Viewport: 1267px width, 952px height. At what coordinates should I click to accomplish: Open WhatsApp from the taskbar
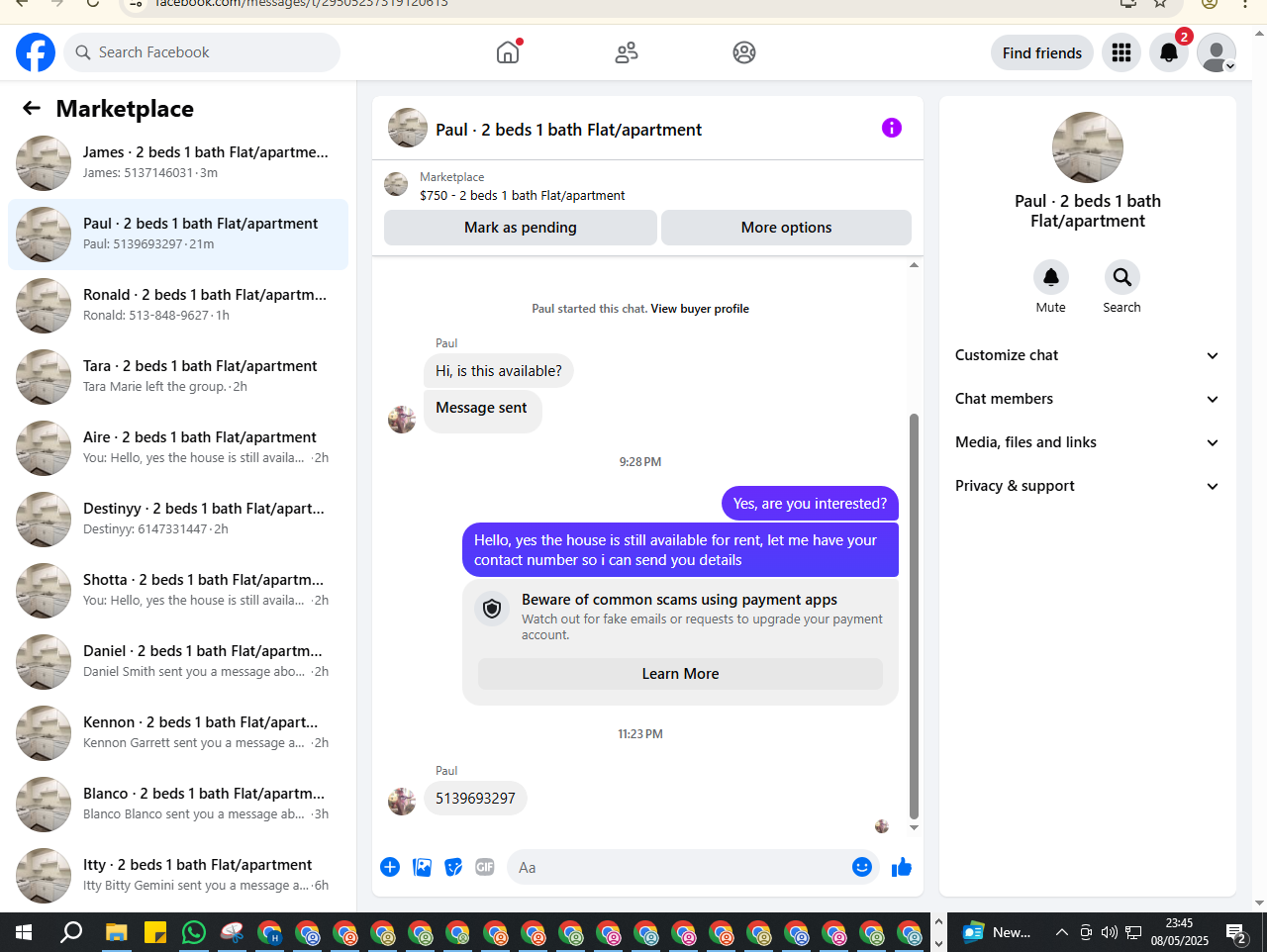(x=194, y=932)
